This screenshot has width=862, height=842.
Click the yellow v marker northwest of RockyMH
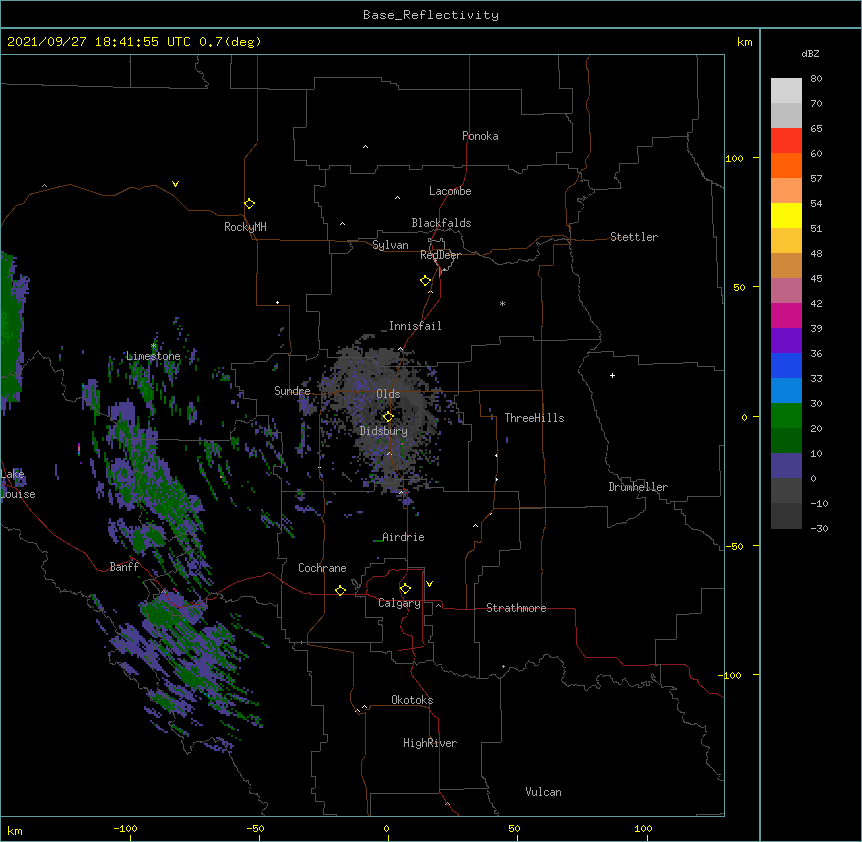point(175,184)
